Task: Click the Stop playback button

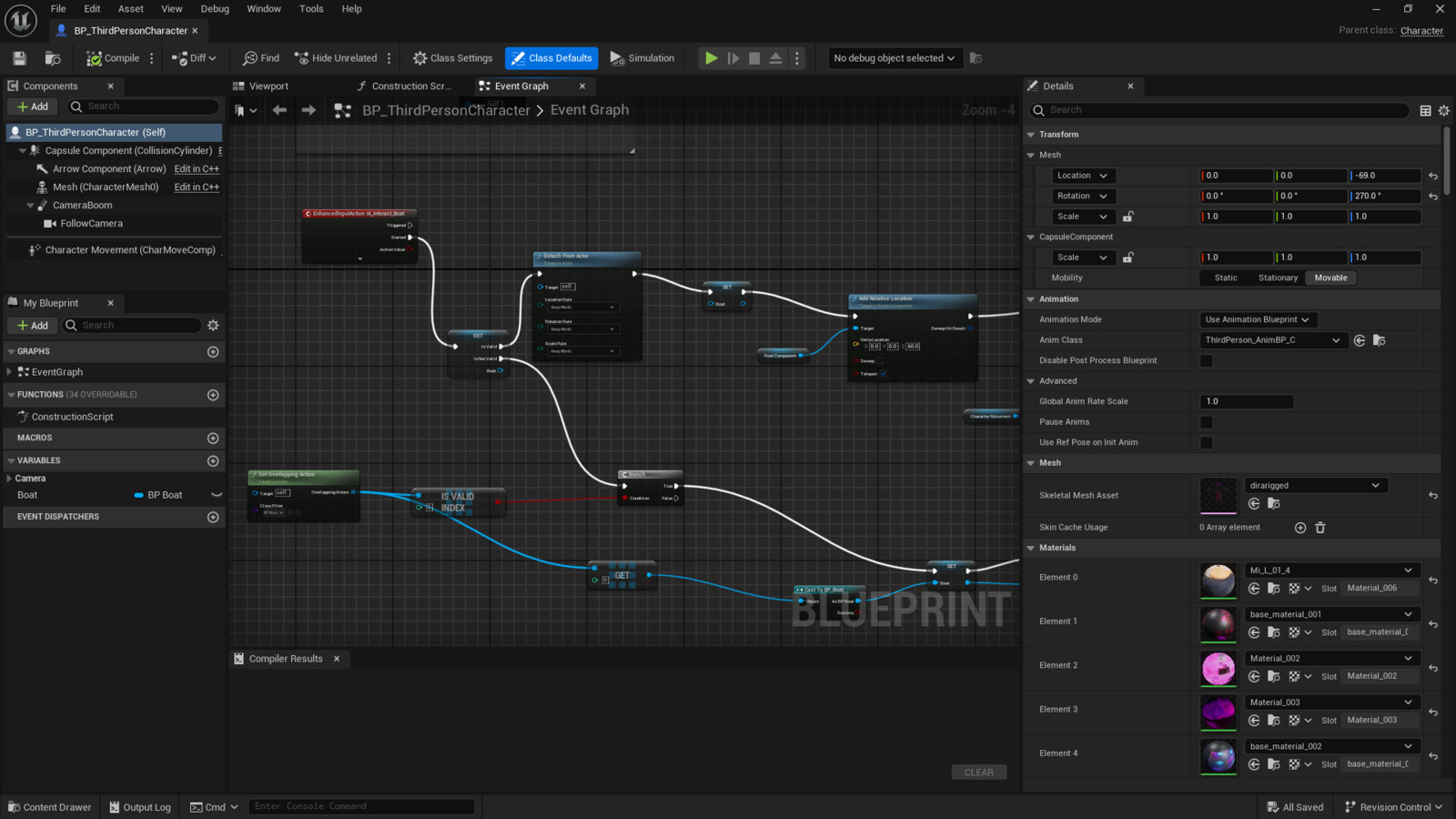Action: [754, 58]
